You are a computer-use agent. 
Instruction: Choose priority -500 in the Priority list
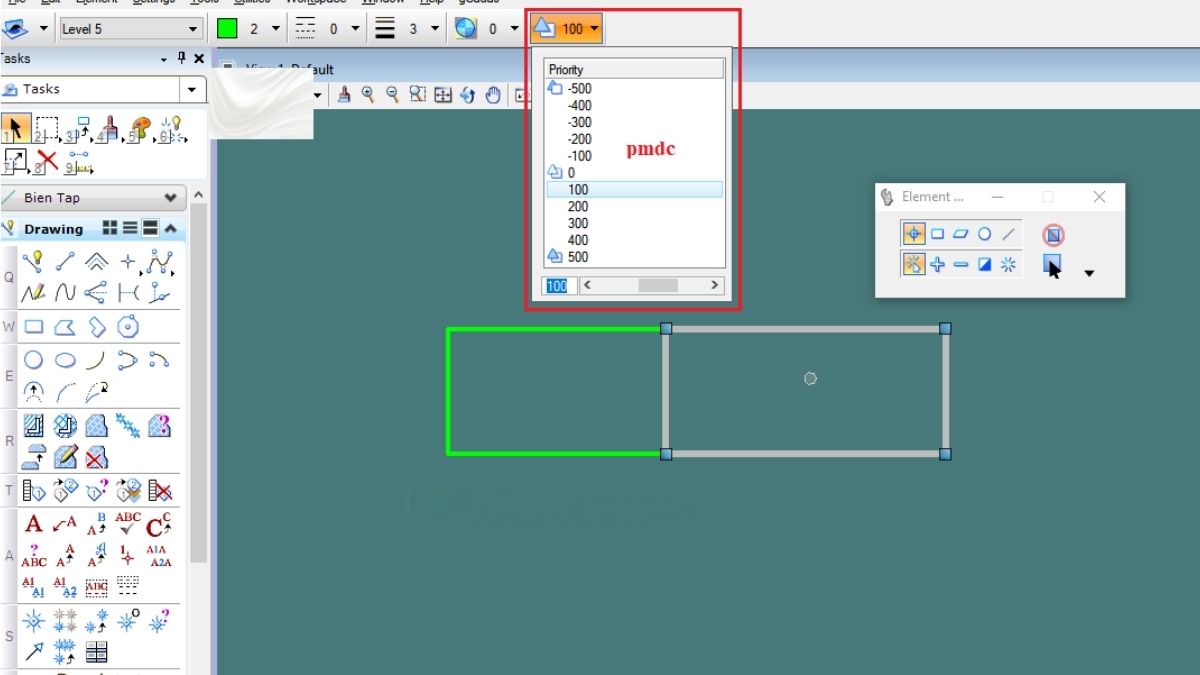coord(579,88)
